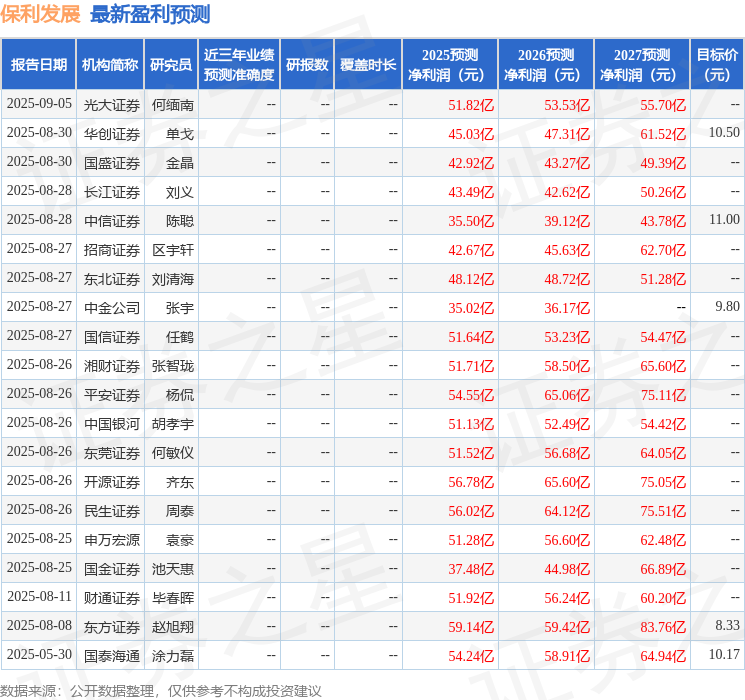This screenshot has height=700, width=745.
Task: Click the 2027预测净利润 column header
Action: (x=642, y=65)
